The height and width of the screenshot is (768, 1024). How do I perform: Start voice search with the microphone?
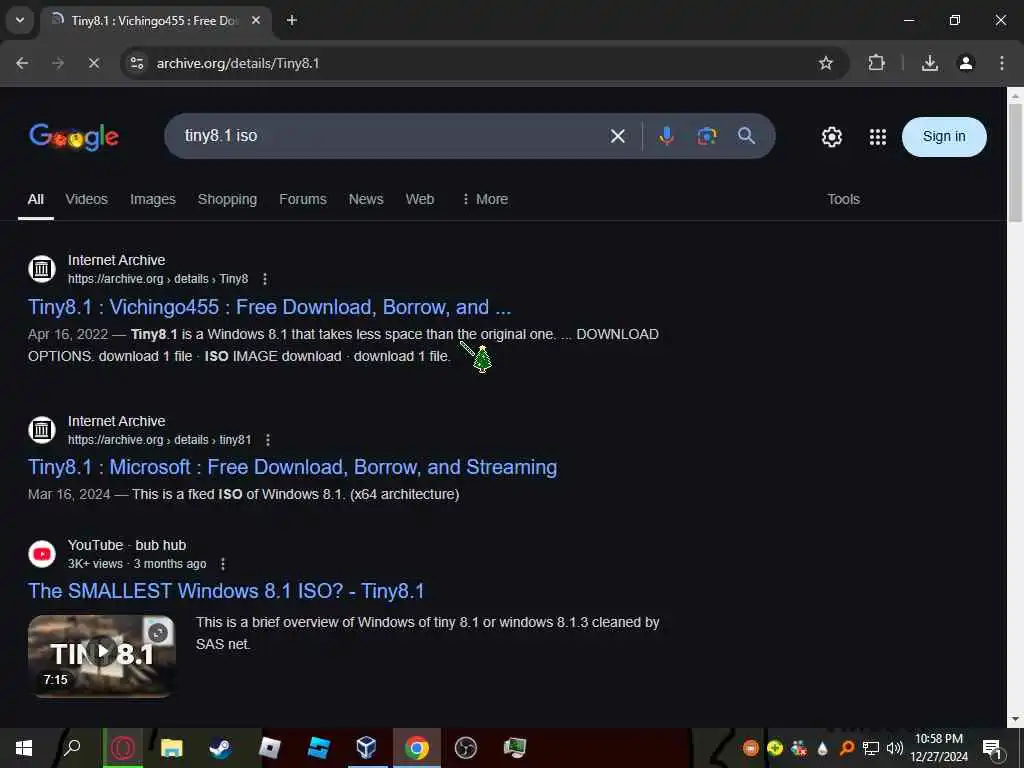click(x=666, y=136)
